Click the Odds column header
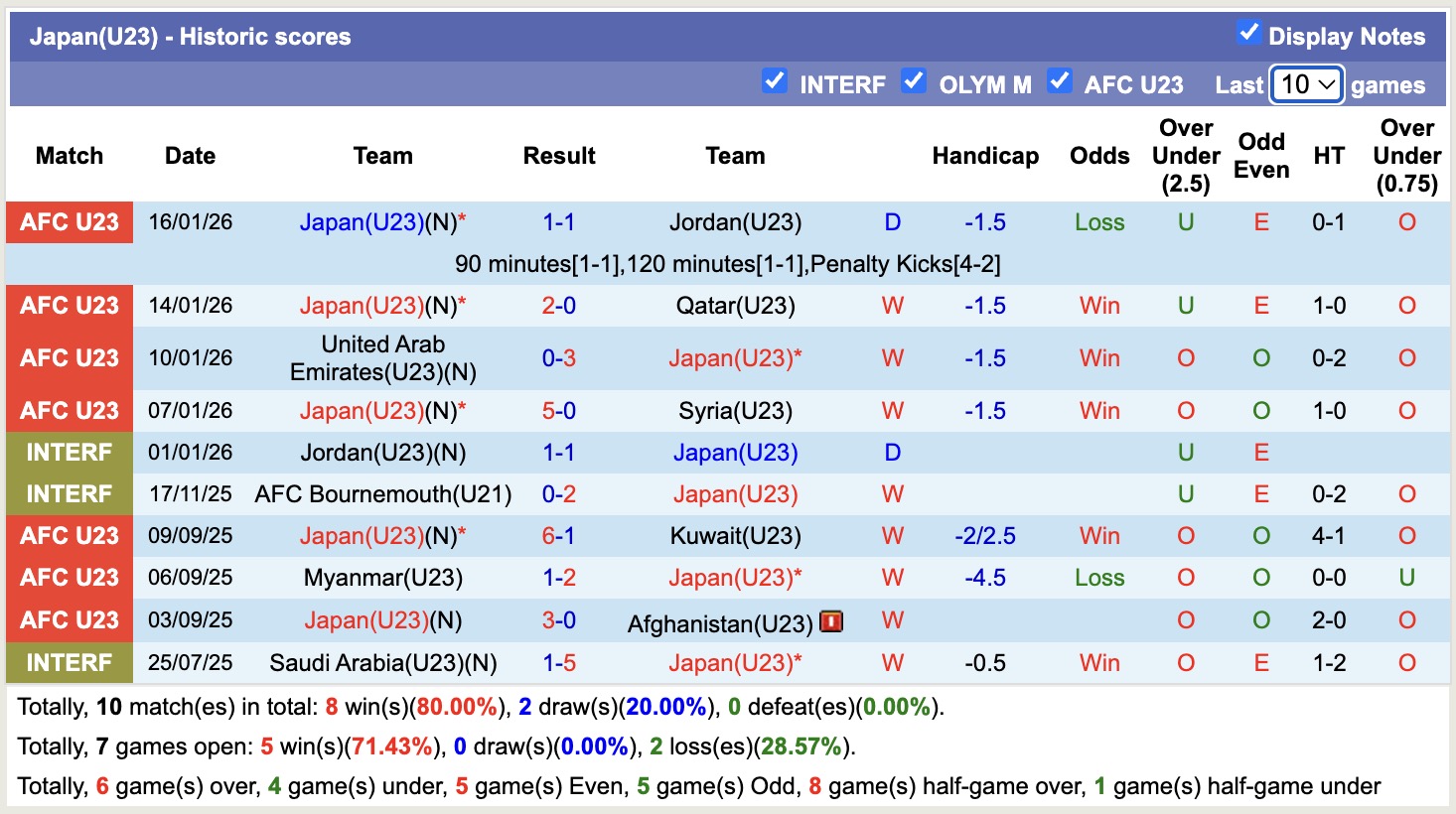The width and height of the screenshot is (1456, 814). 1098,156
